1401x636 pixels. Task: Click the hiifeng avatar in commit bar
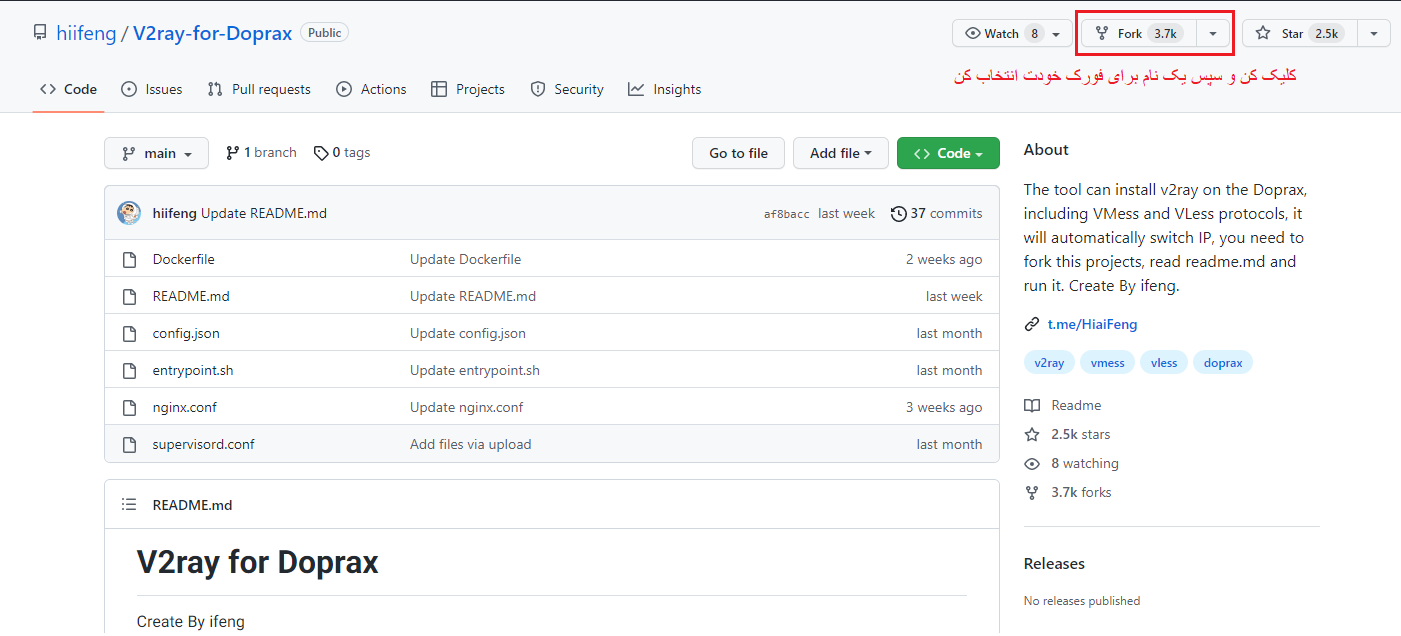pos(129,213)
